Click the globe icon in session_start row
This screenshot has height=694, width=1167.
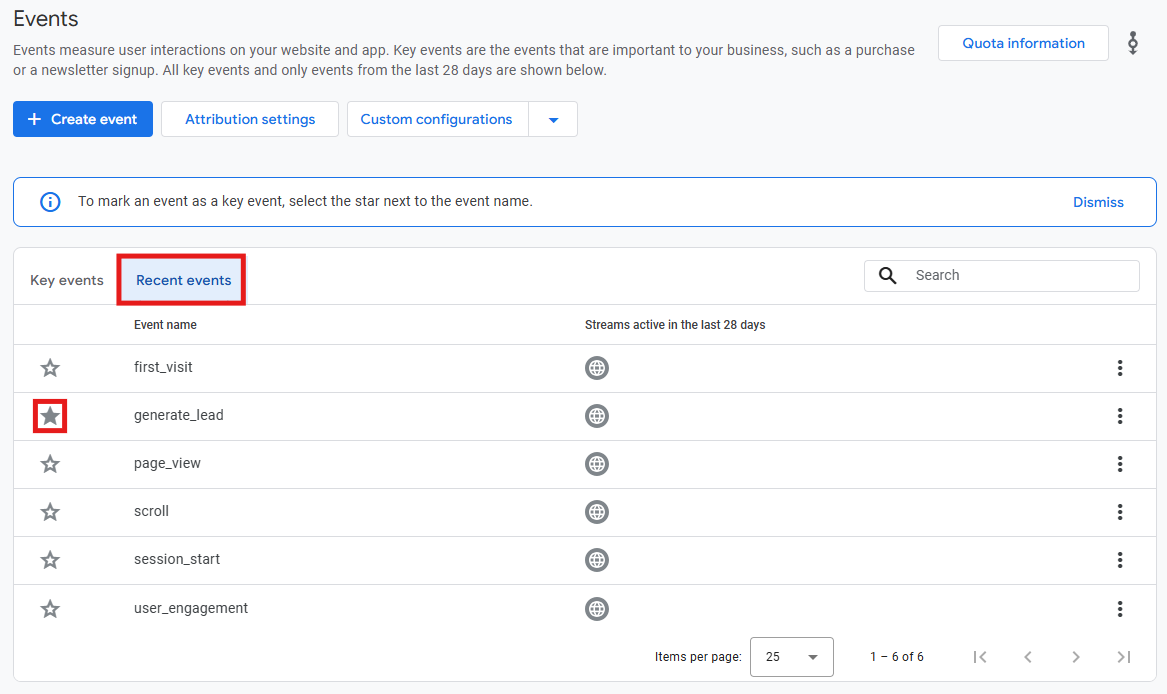[x=596, y=560]
